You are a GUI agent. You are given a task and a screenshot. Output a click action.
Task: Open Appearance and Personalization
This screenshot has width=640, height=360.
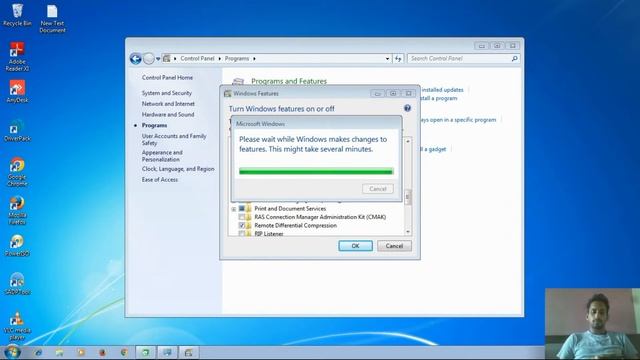(162, 156)
